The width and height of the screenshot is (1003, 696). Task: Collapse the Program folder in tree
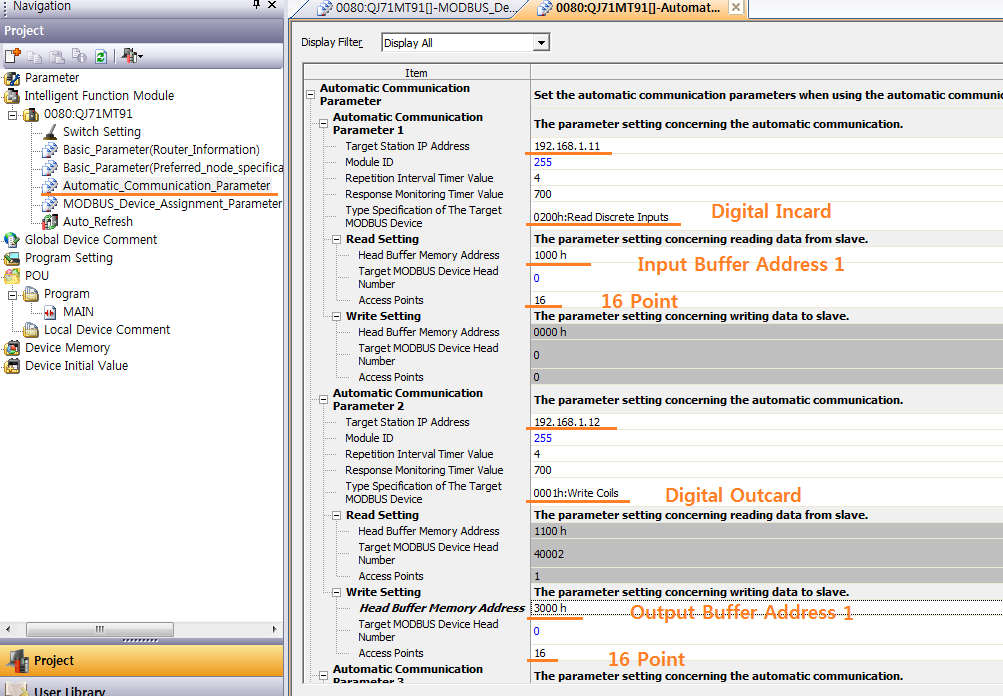[x=13, y=294]
